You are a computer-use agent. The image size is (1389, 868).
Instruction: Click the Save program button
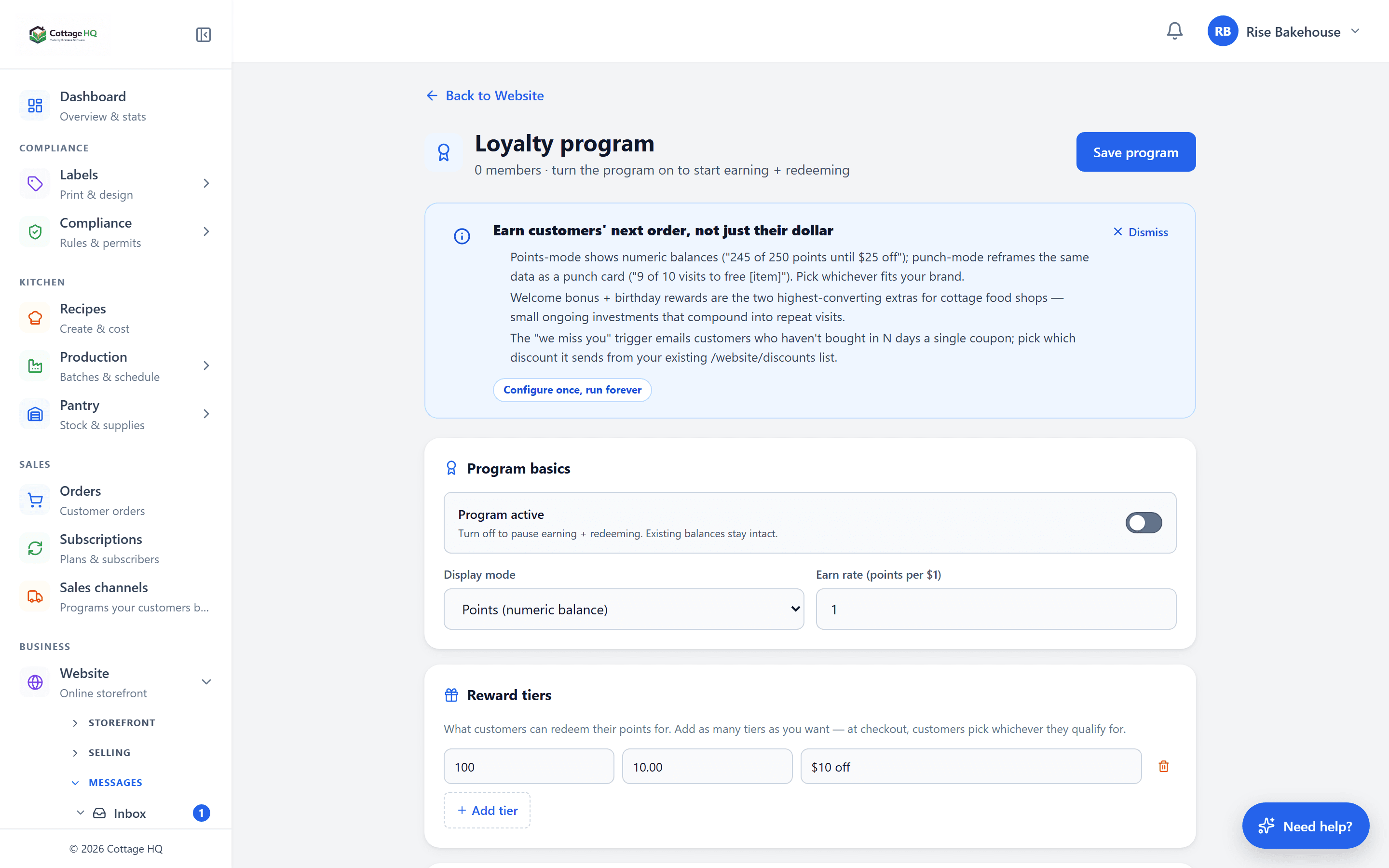1135,152
